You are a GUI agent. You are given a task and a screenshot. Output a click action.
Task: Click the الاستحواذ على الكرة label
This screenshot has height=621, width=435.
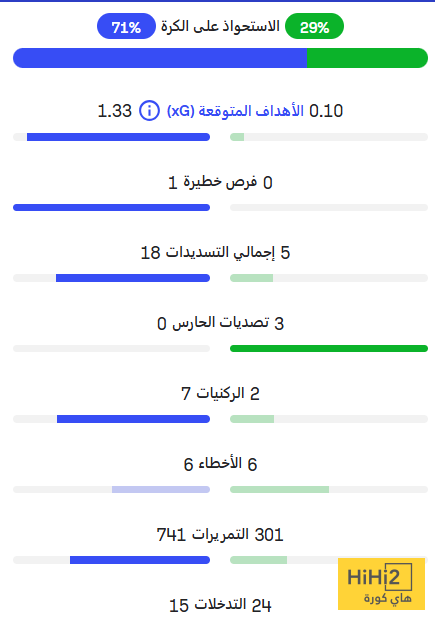click(x=220, y=27)
